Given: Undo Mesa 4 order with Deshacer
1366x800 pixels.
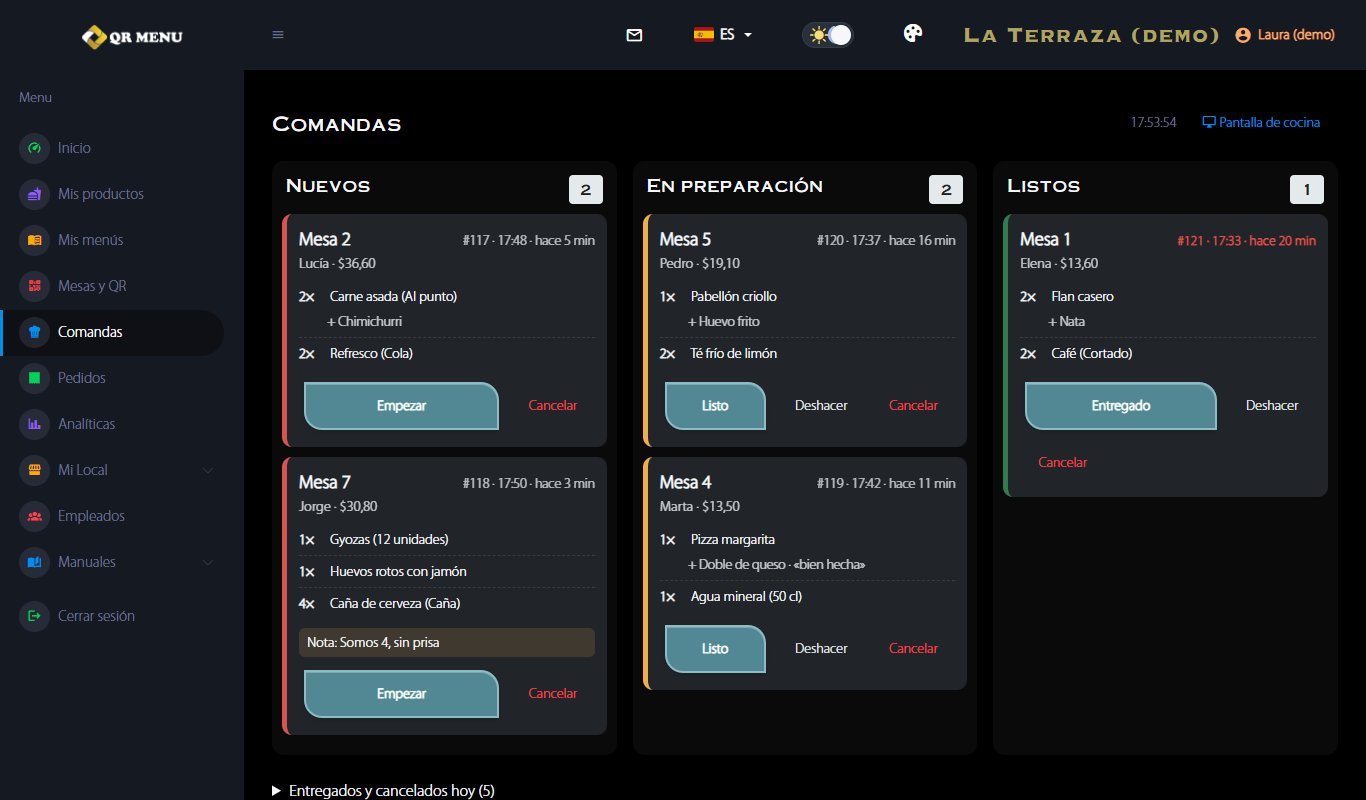Looking at the screenshot, I should [821, 649].
